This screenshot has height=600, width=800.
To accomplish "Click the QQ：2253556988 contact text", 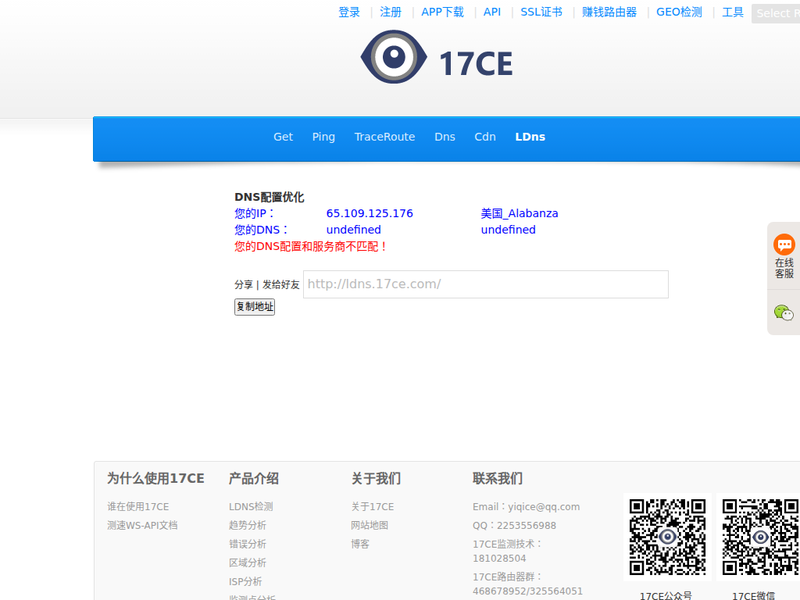I will click(514, 526).
